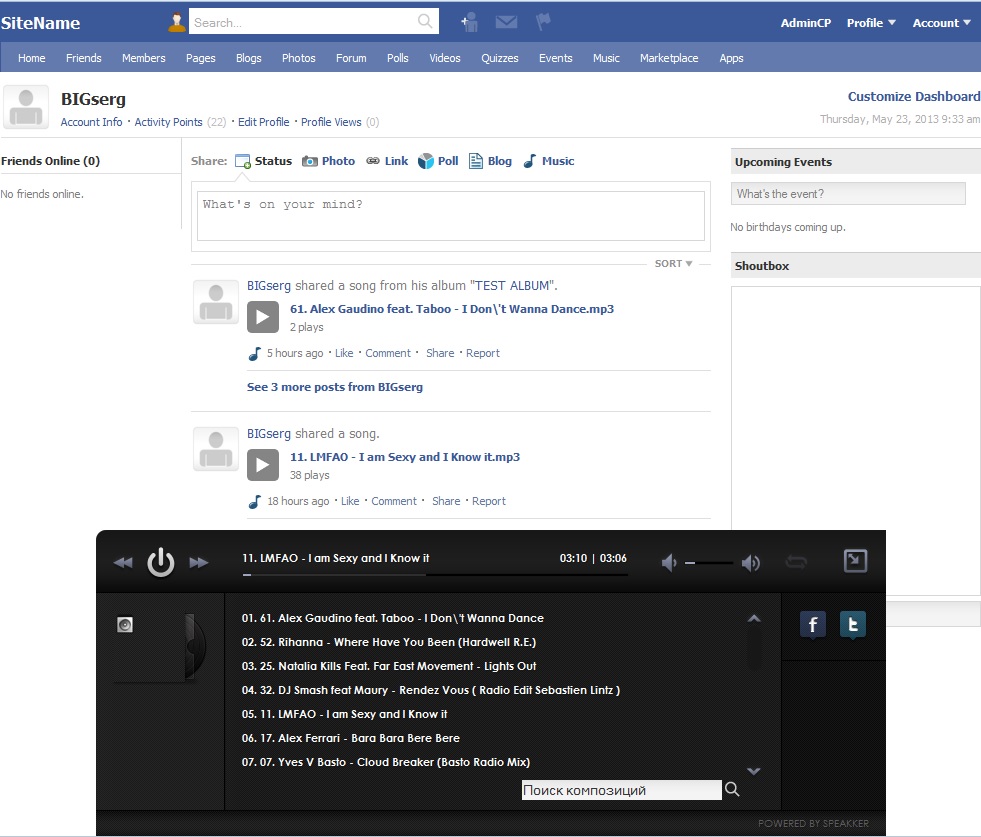Click the volume slider in the player
The width and height of the screenshot is (981, 837).
tap(708, 563)
